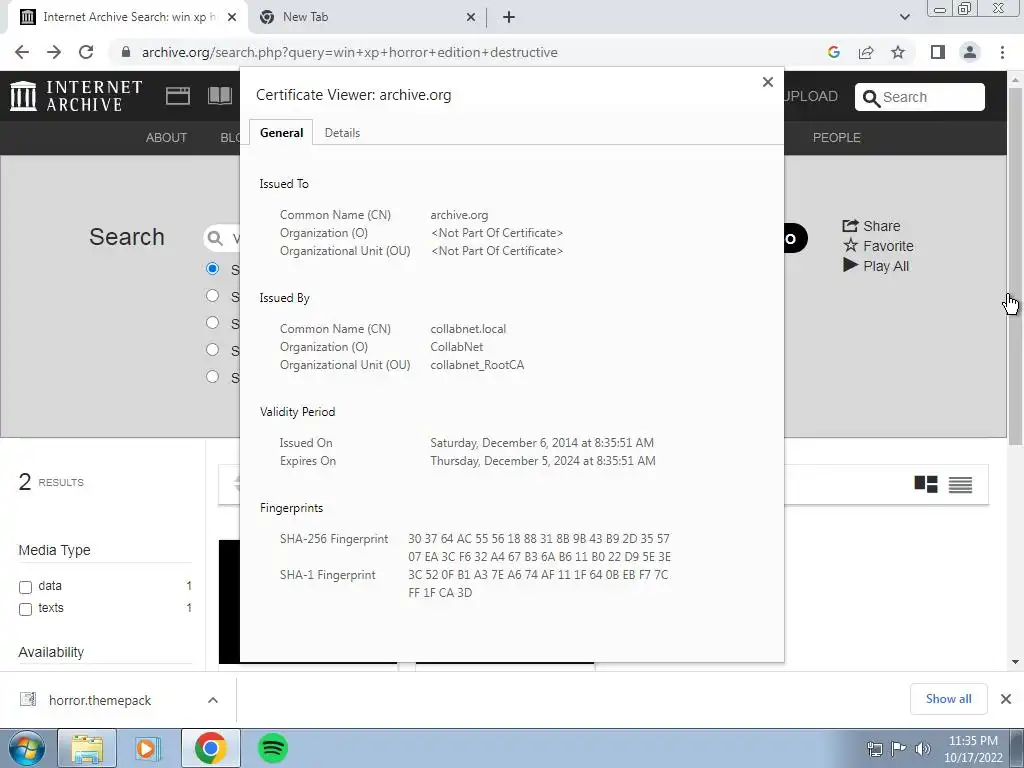The image size is (1024, 768).
Task: Close the Certificate Viewer dialog
Action: 767,82
